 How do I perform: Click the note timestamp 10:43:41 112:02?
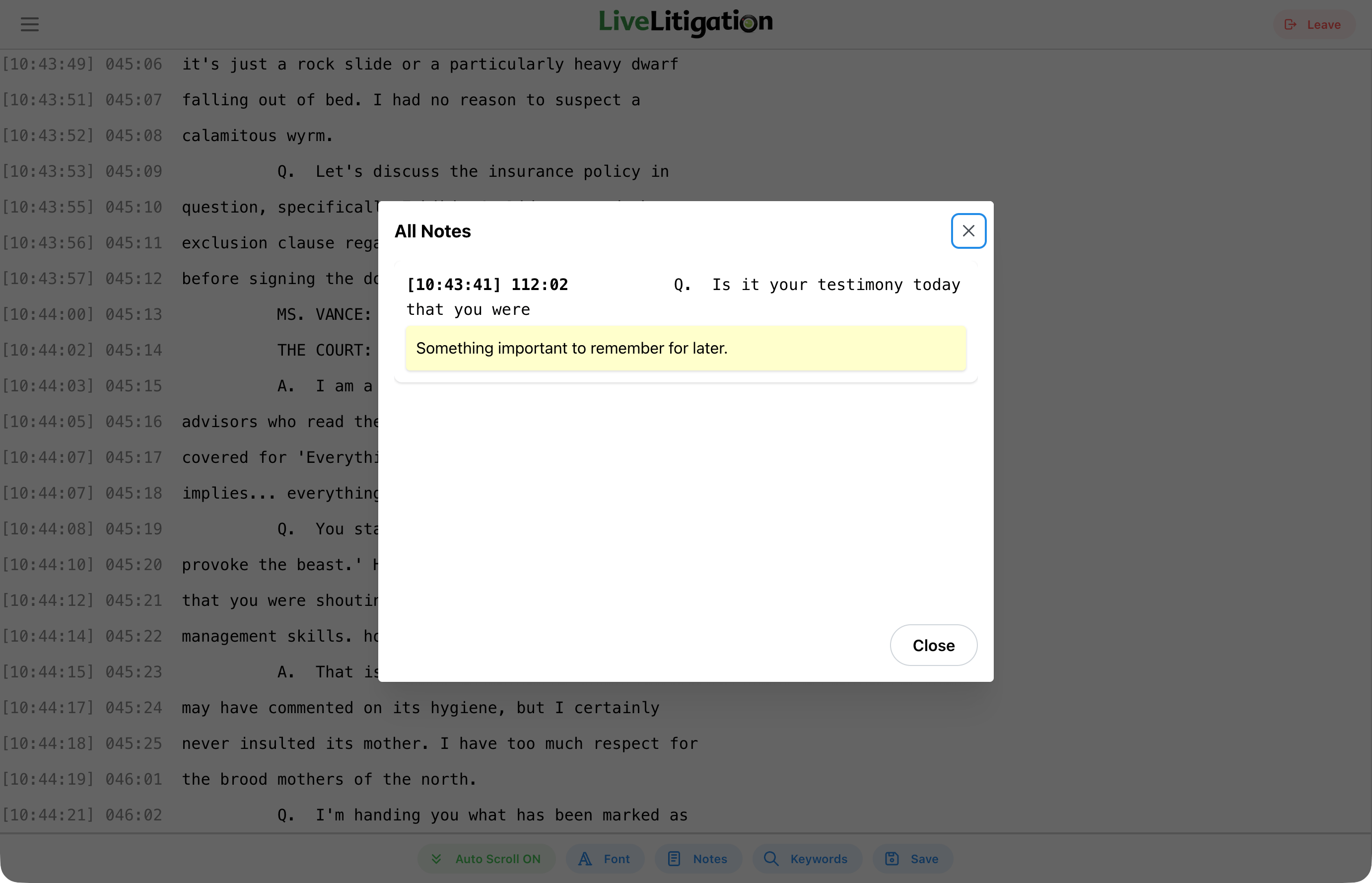(487, 285)
